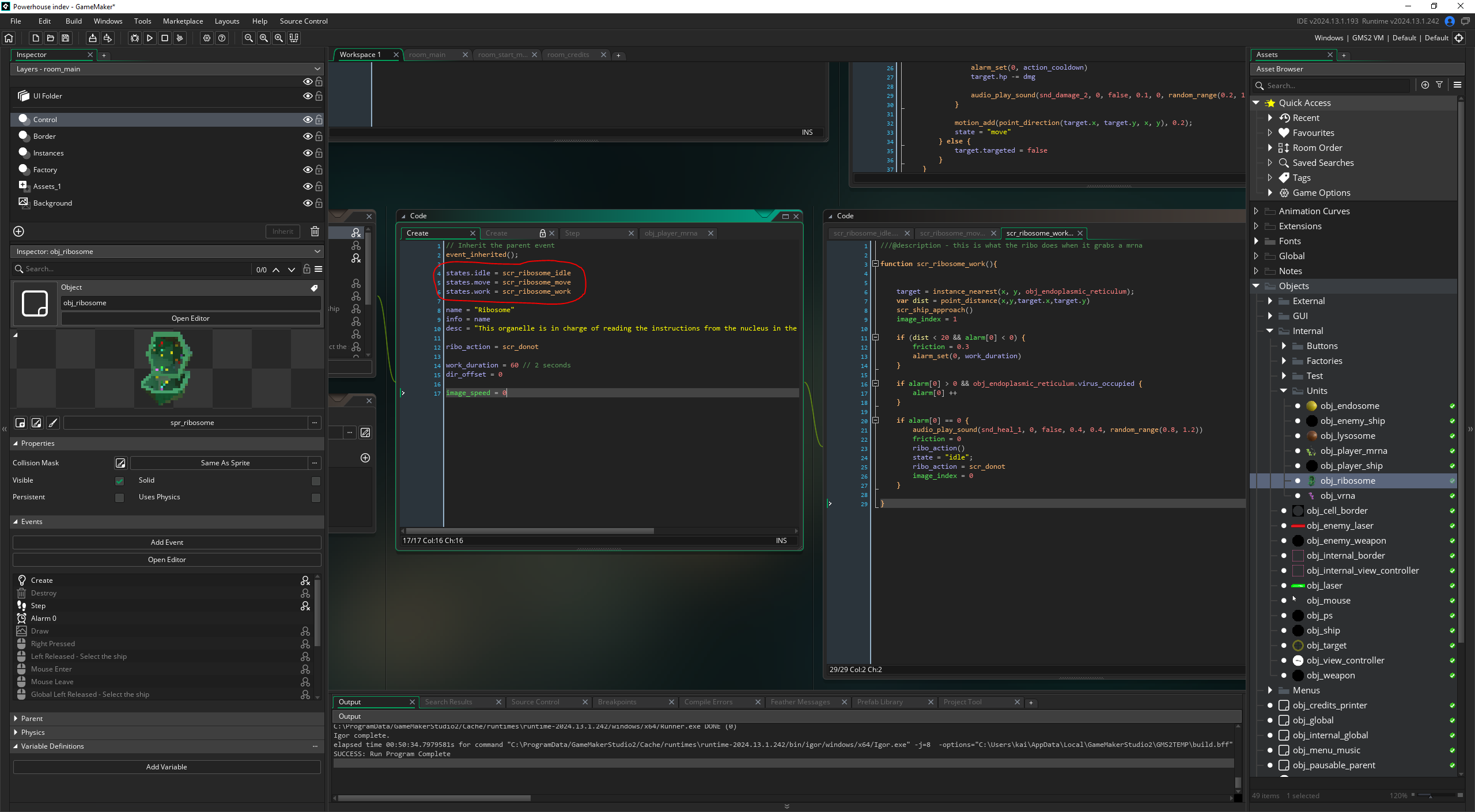Image resolution: width=1475 pixels, height=812 pixels.
Task: Enable the Persistent checkbox
Action: 119,498
